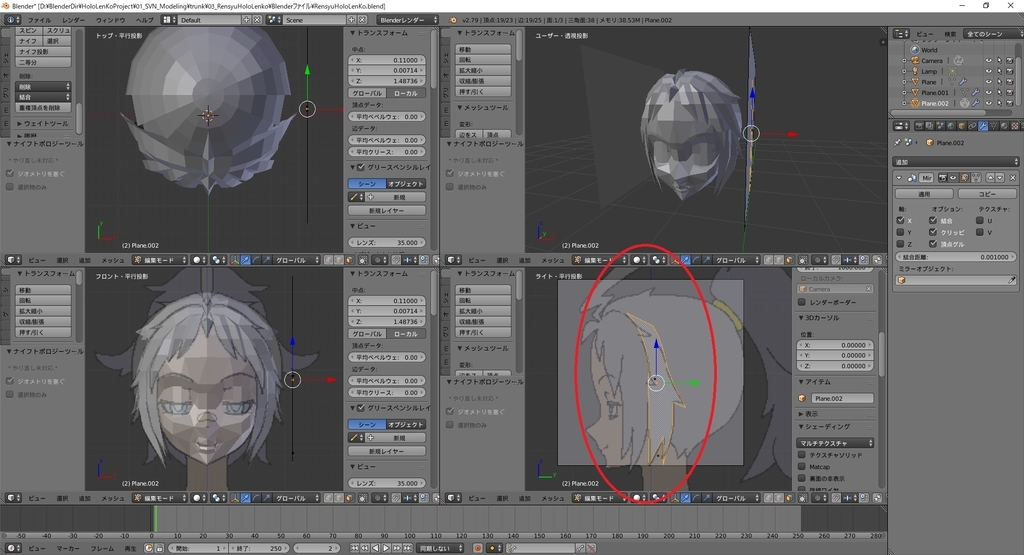The width and height of the screenshot is (1024, 555).
Task: Open the マルチテクスチャ shading dropdown
Action: pos(837,443)
